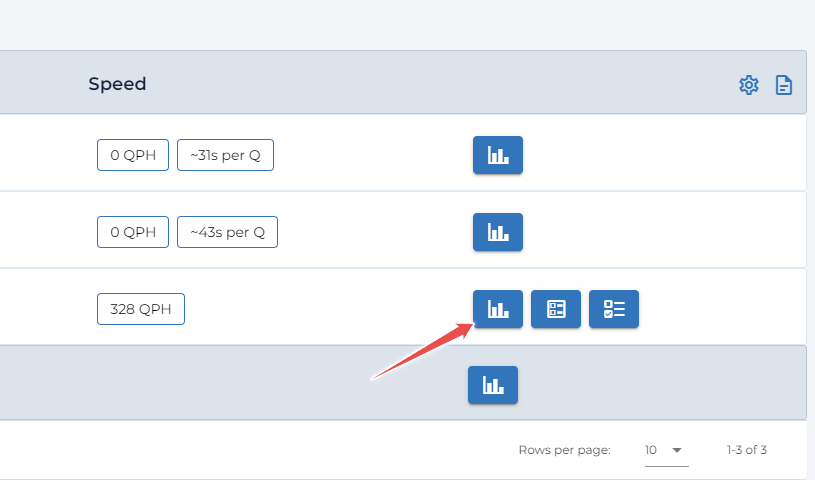This screenshot has height=480, width=815.
Task: Click checklist button in 328 QPH row
Action: point(613,309)
